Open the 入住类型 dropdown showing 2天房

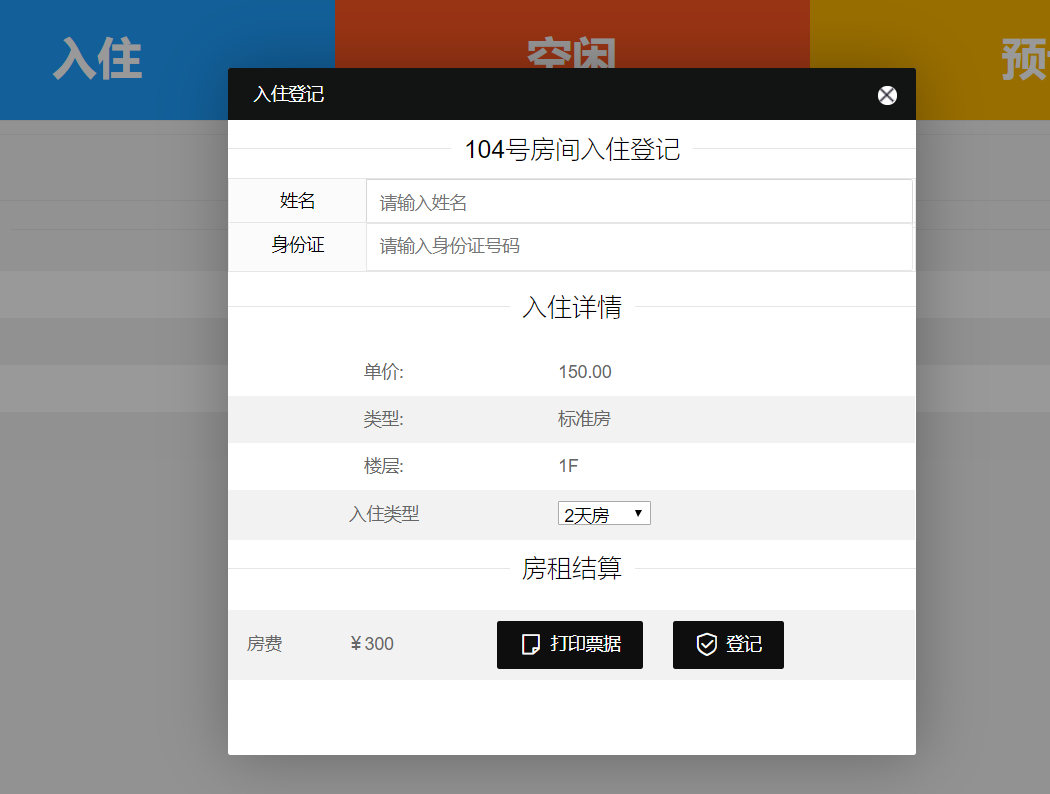point(604,514)
